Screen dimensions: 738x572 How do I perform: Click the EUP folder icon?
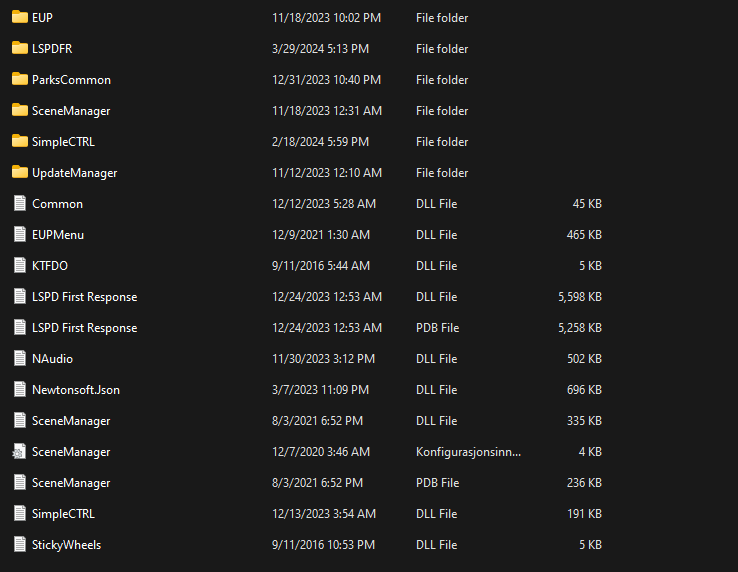pos(20,18)
